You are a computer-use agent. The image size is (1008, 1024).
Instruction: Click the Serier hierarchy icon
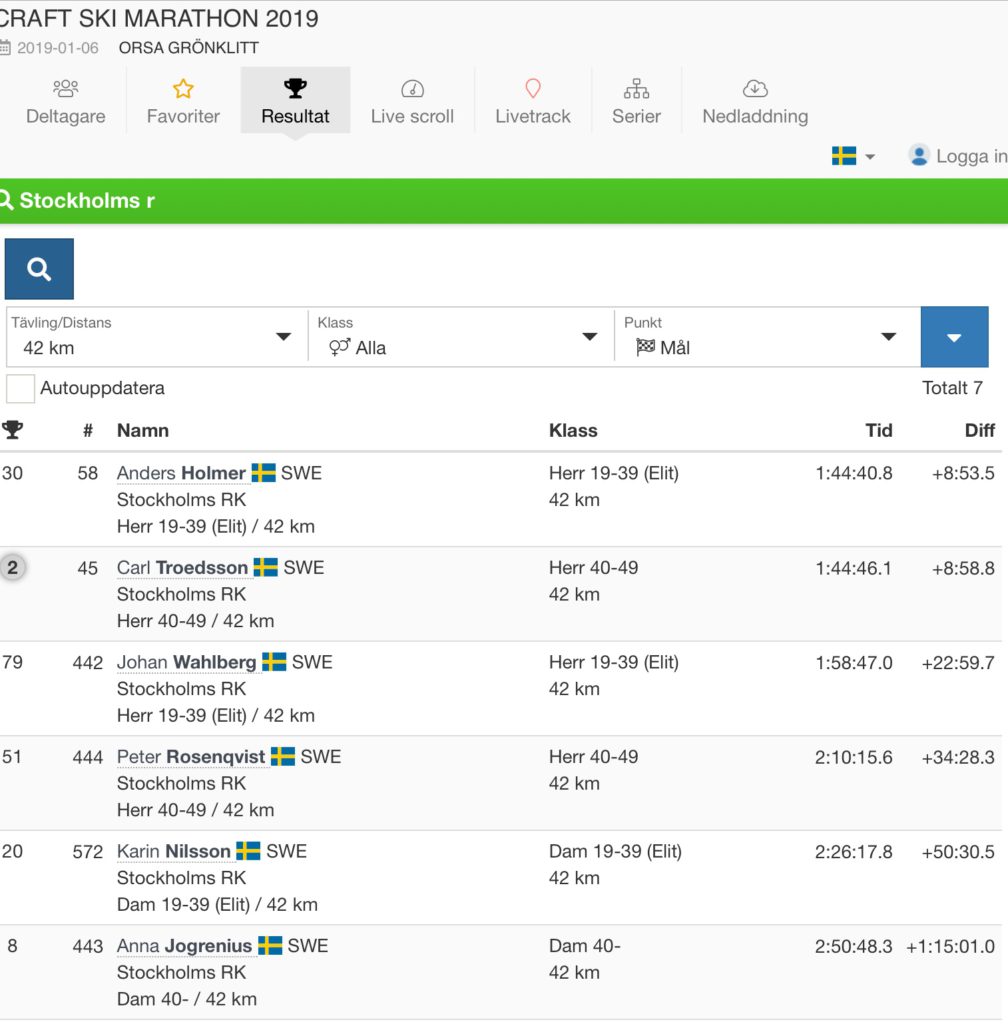tap(637, 88)
